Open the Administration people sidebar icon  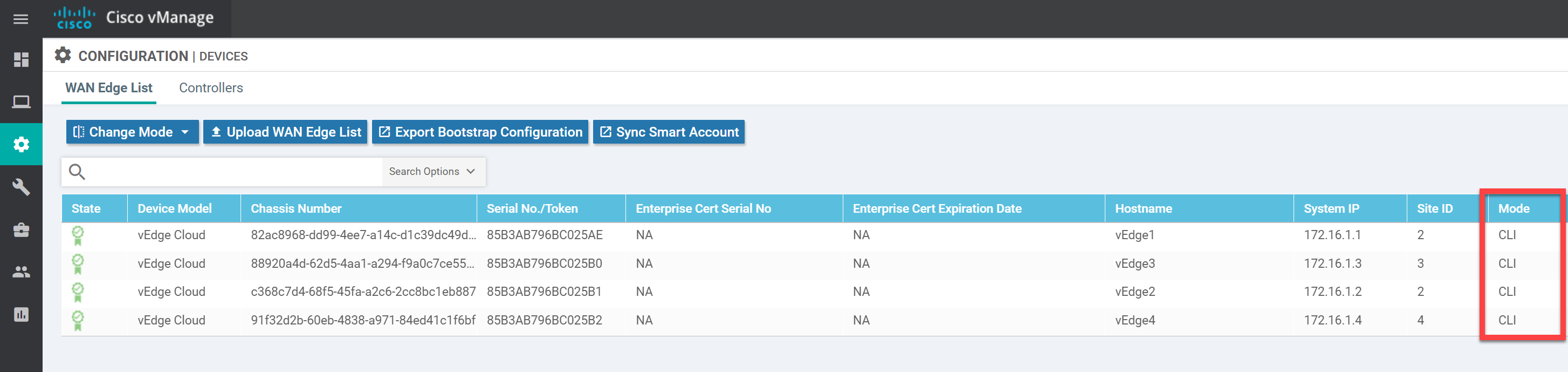[22, 272]
